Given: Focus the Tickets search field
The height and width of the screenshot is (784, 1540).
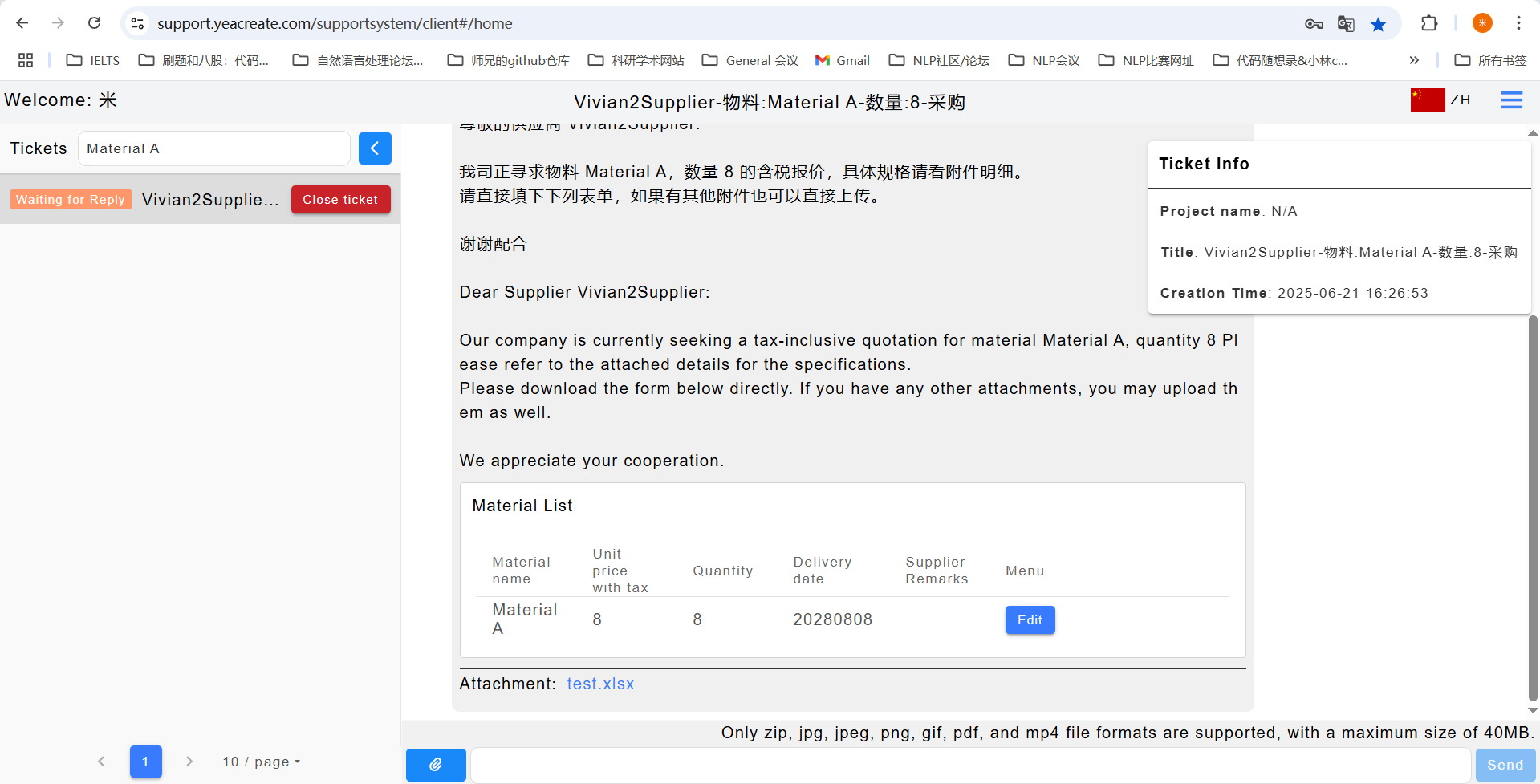Looking at the screenshot, I should click(213, 148).
